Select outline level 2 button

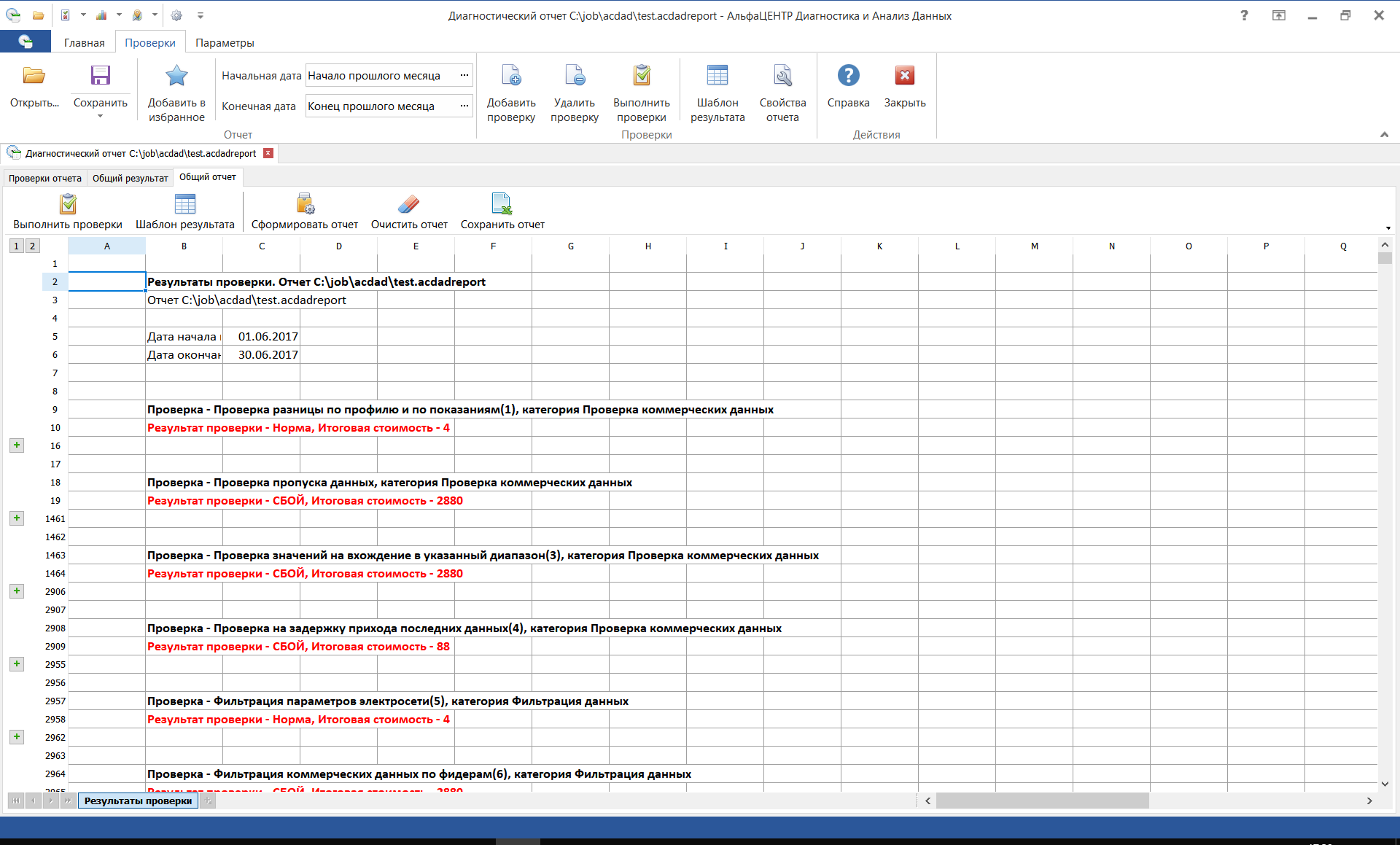tap(32, 246)
